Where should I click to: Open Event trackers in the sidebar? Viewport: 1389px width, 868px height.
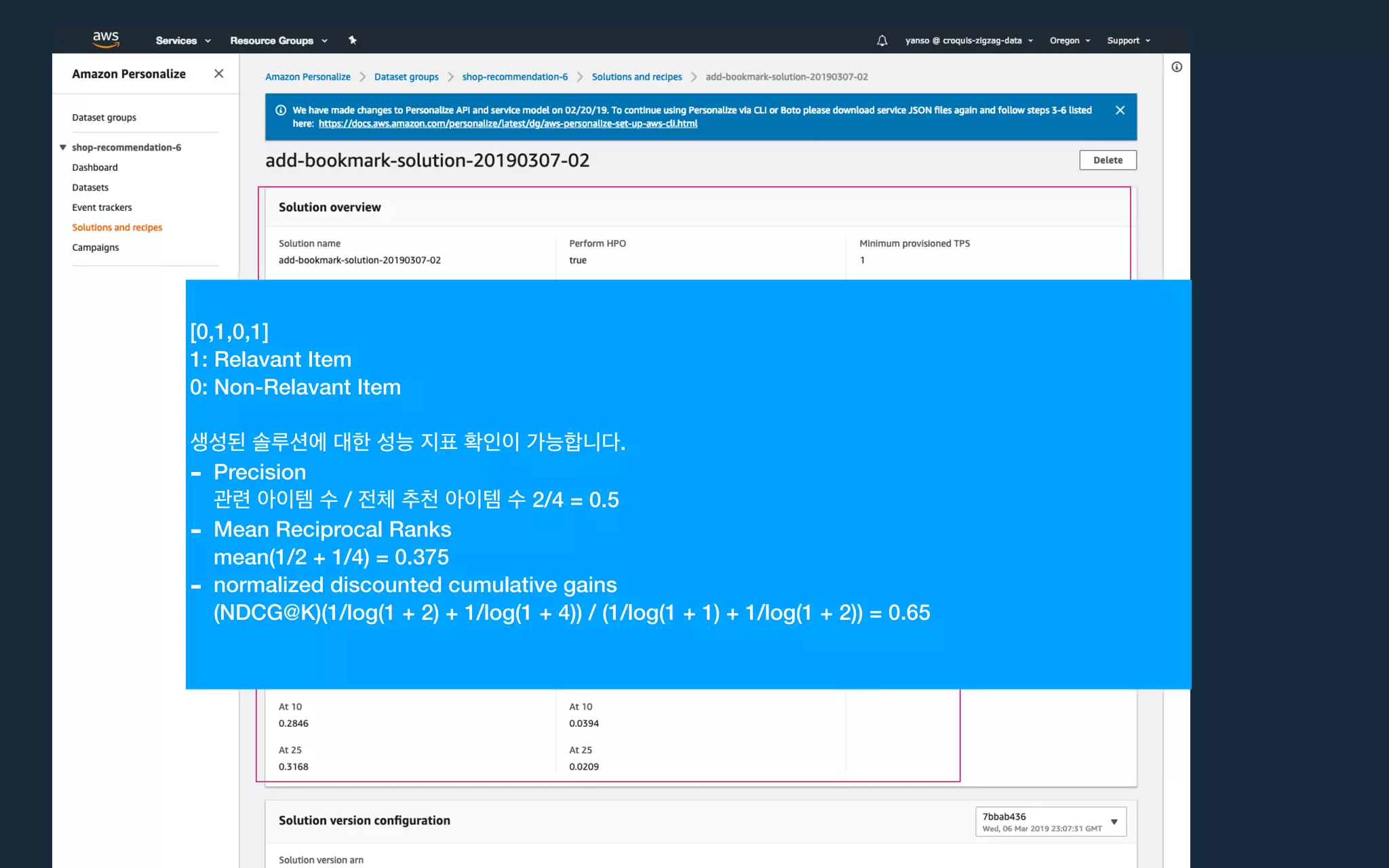(x=102, y=208)
